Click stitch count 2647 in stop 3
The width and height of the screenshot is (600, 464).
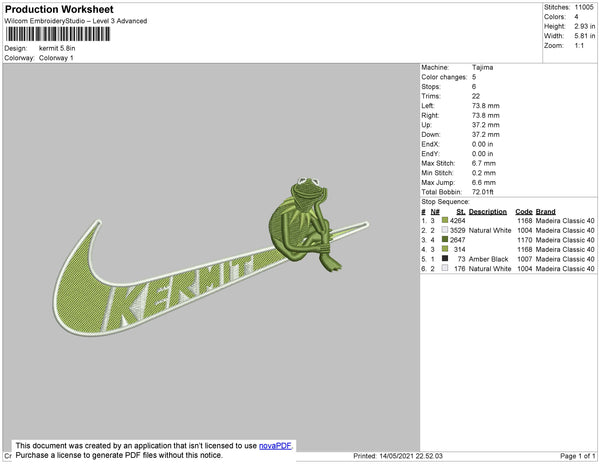click(x=458, y=240)
